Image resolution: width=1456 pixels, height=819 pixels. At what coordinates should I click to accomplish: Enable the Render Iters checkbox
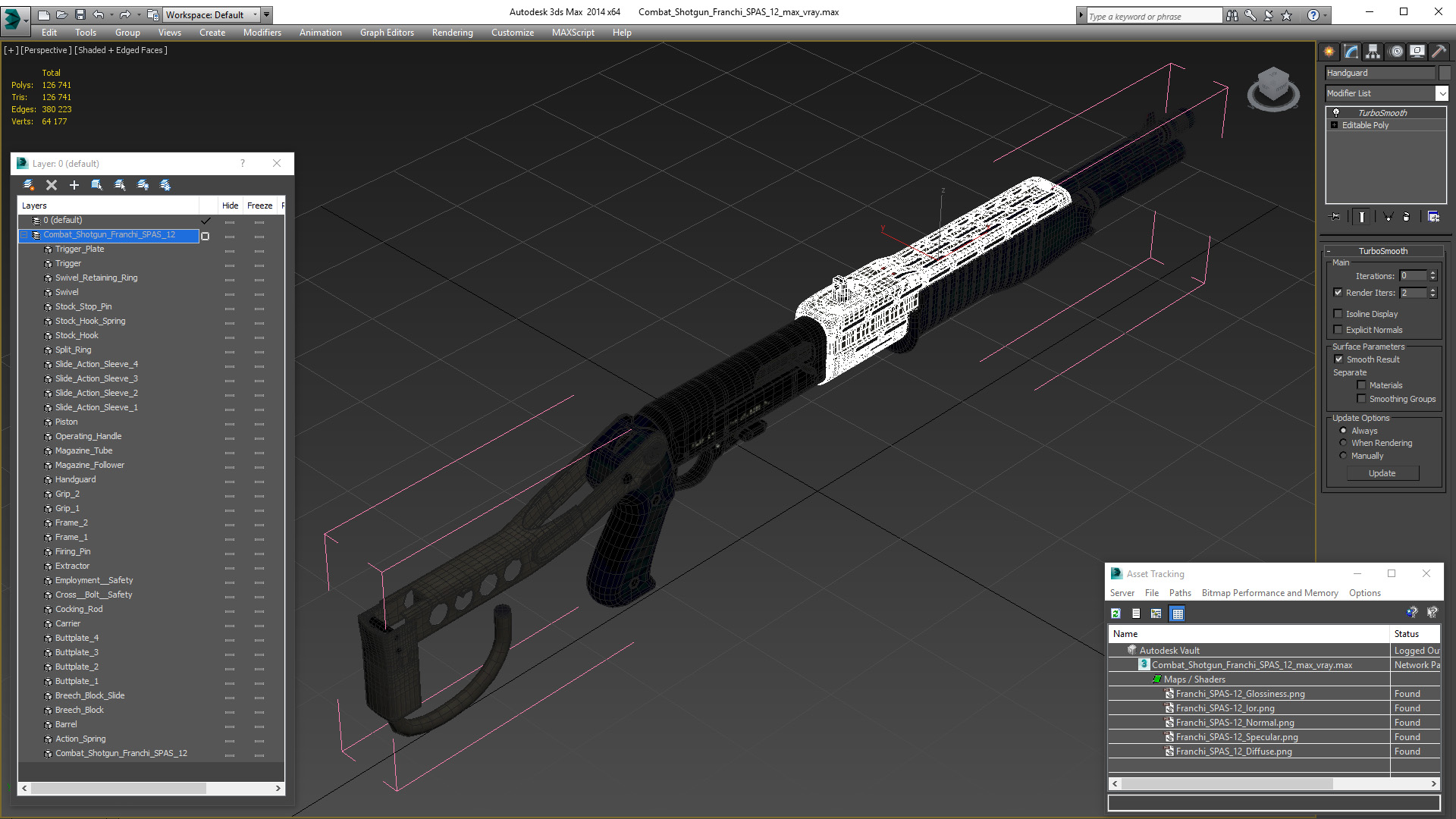(1338, 293)
